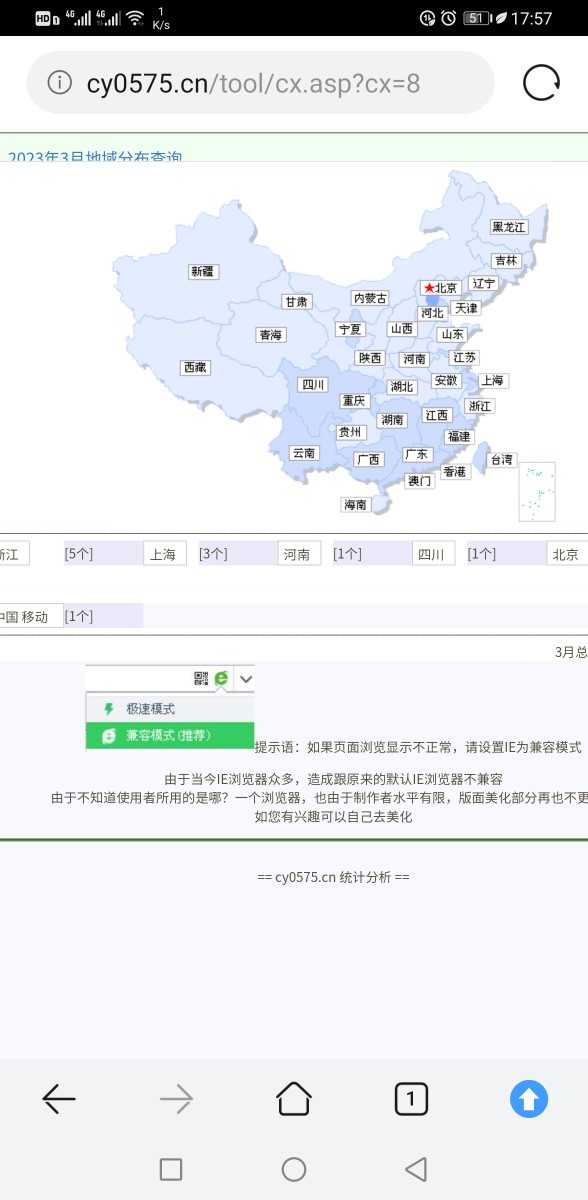The height and width of the screenshot is (1200, 588).
Task: Select 江西 label on the map
Action: [x=437, y=415]
